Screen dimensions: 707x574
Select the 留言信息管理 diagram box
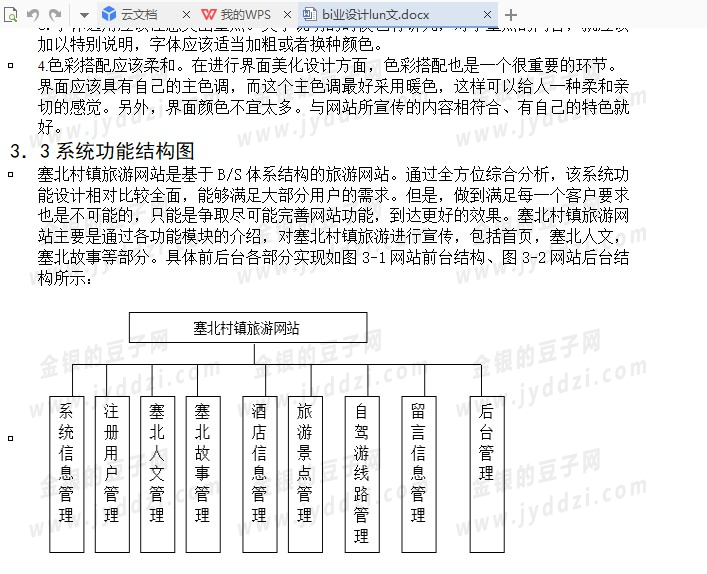[419, 474]
